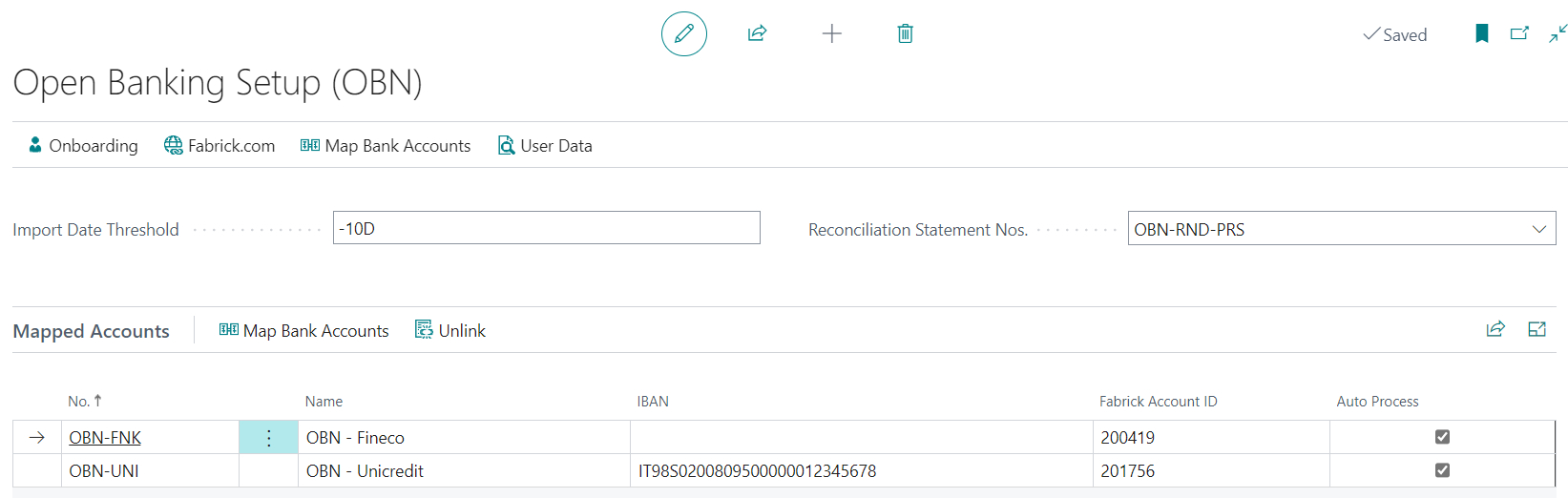Image resolution: width=1568 pixels, height=498 pixels.
Task: Open the OBN-FNK account link
Action: [x=105, y=438]
